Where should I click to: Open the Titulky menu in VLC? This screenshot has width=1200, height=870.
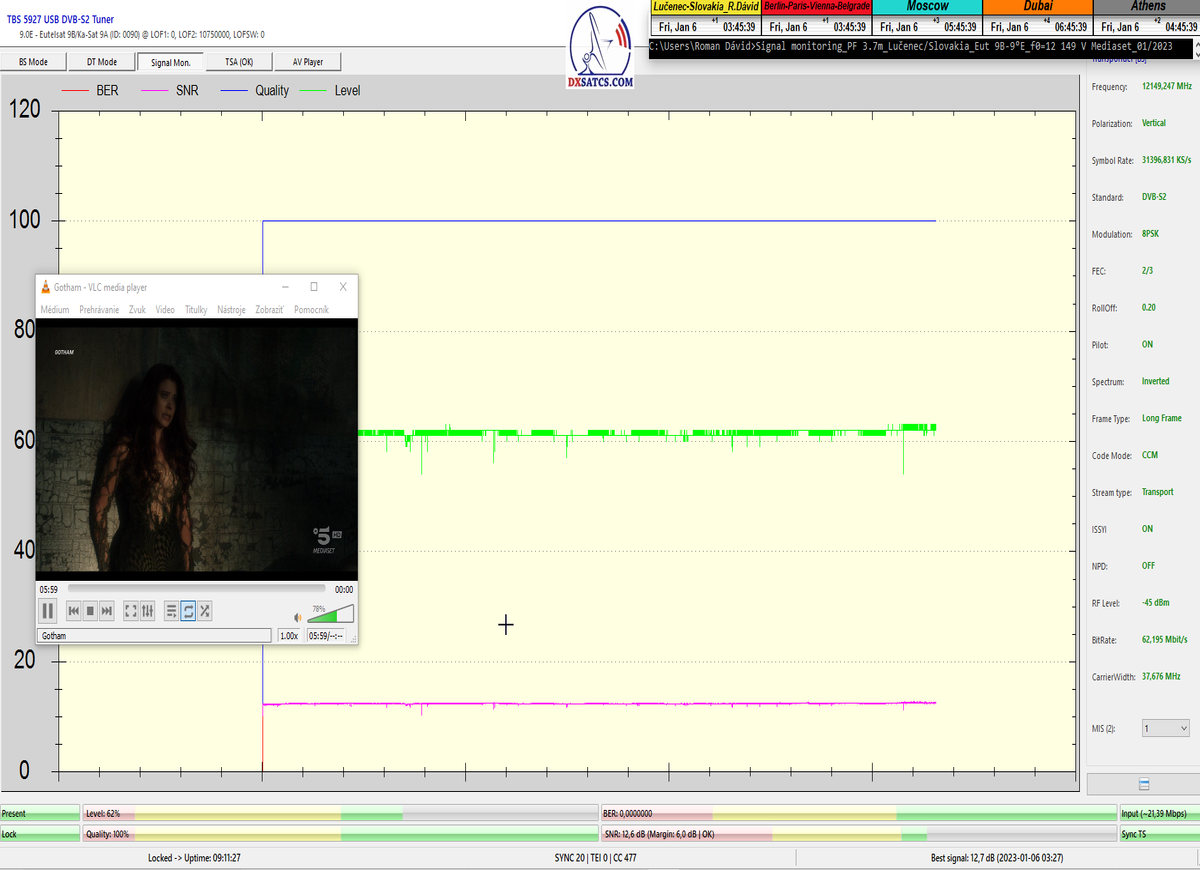pyautogui.click(x=196, y=310)
